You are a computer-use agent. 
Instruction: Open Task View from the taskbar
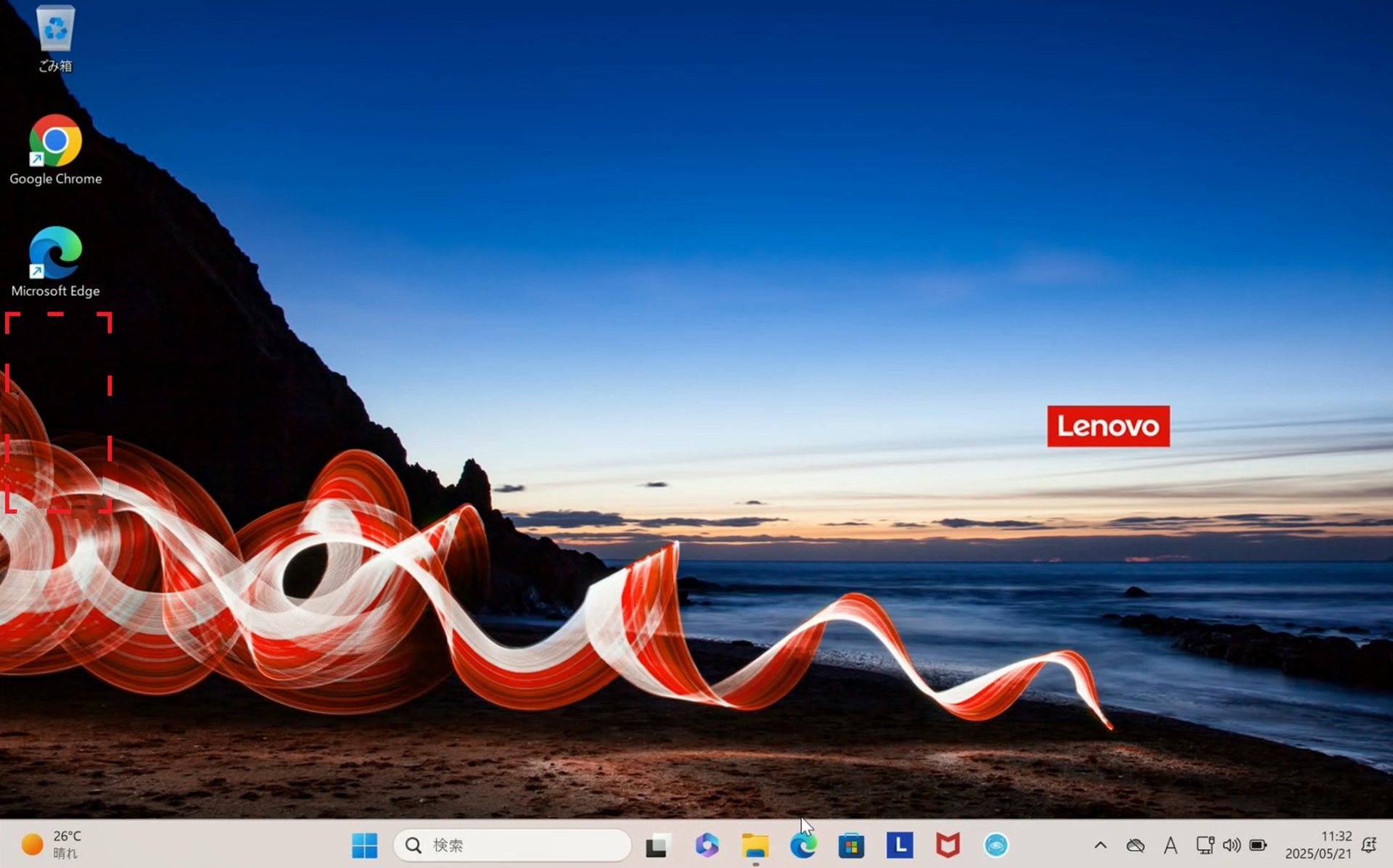click(657, 845)
